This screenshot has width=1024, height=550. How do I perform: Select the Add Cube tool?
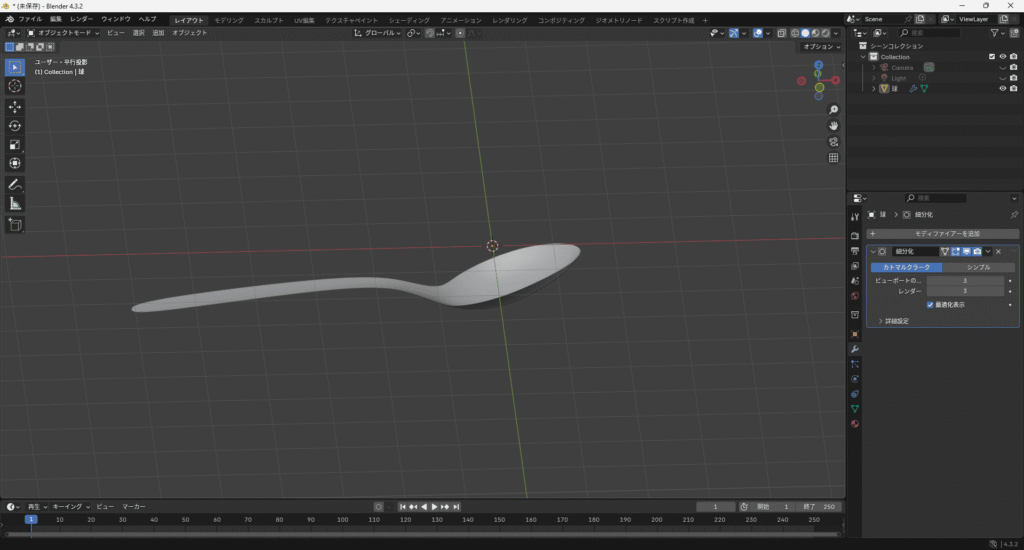coord(15,225)
